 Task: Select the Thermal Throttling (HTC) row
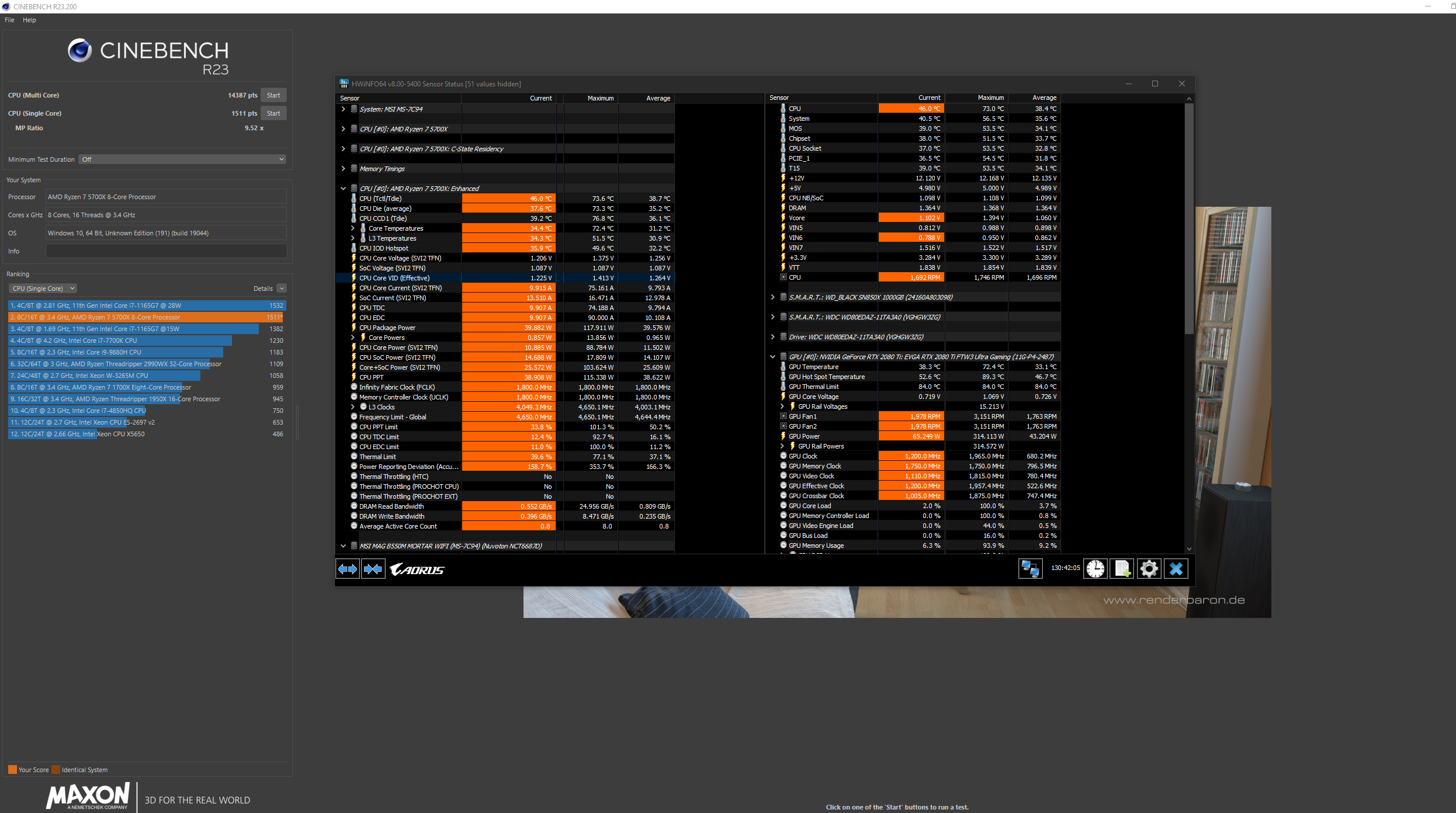coord(505,477)
